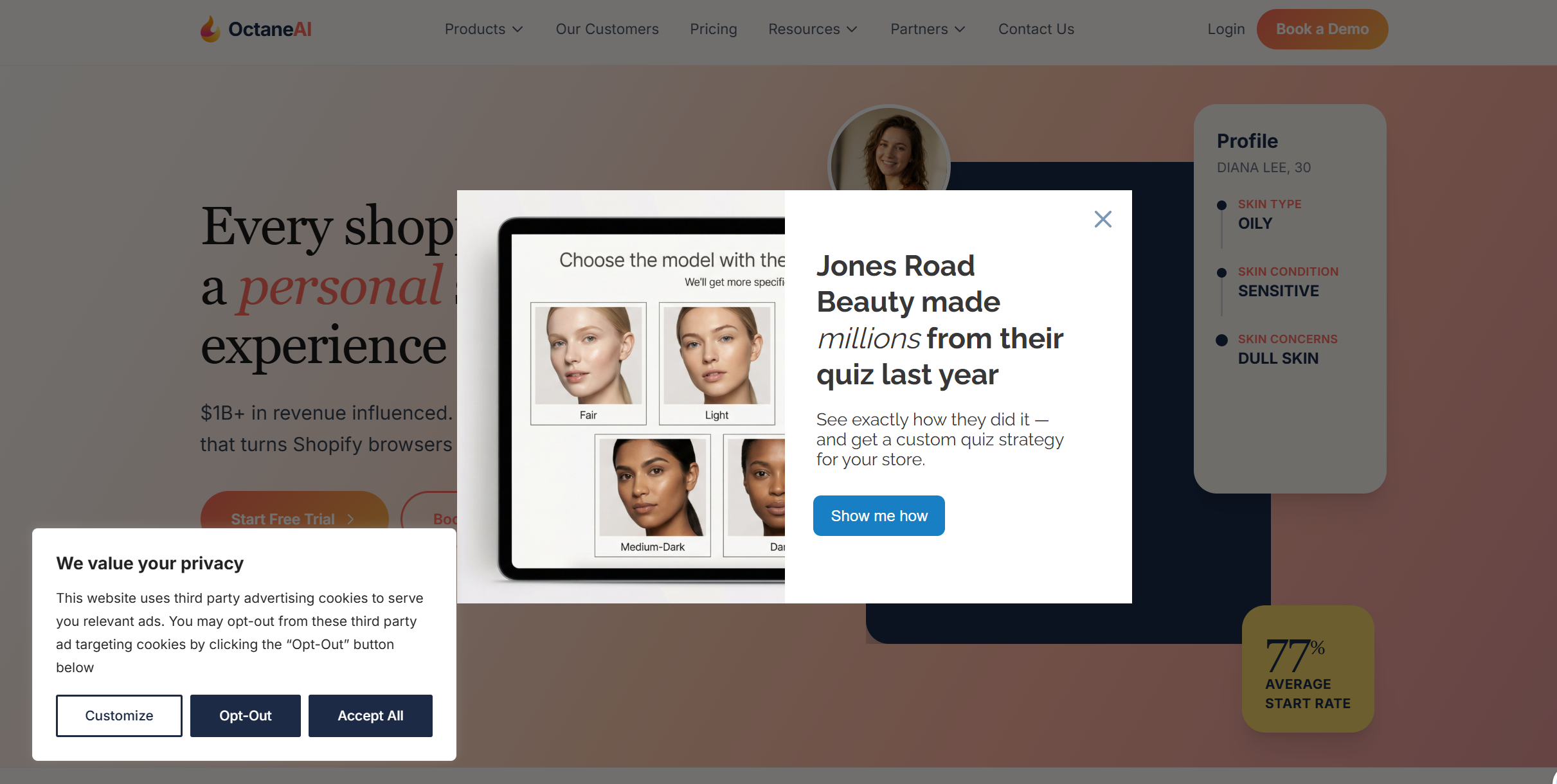This screenshot has width=1557, height=784.
Task: Click Opt-Out in the privacy banner
Action: point(246,715)
